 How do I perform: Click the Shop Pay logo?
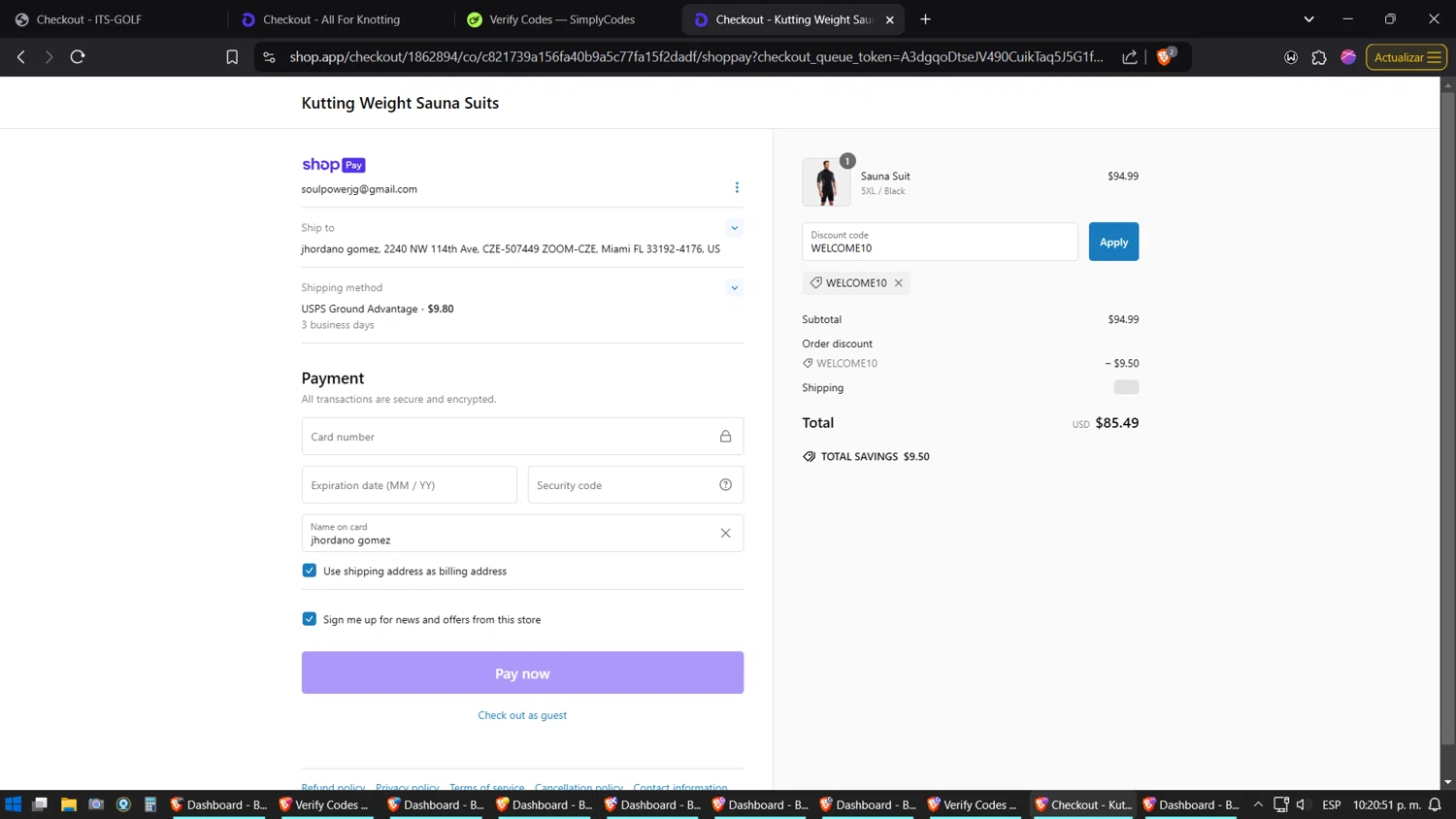pos(333,165)
